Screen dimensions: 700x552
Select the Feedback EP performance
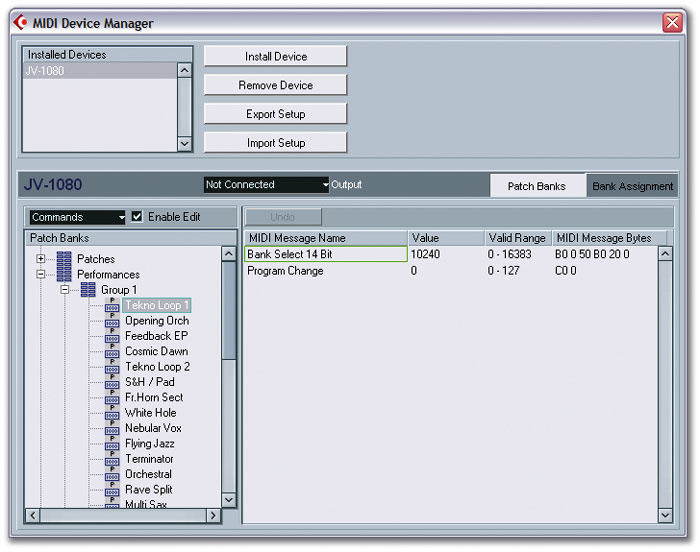[x=156, y=336]
